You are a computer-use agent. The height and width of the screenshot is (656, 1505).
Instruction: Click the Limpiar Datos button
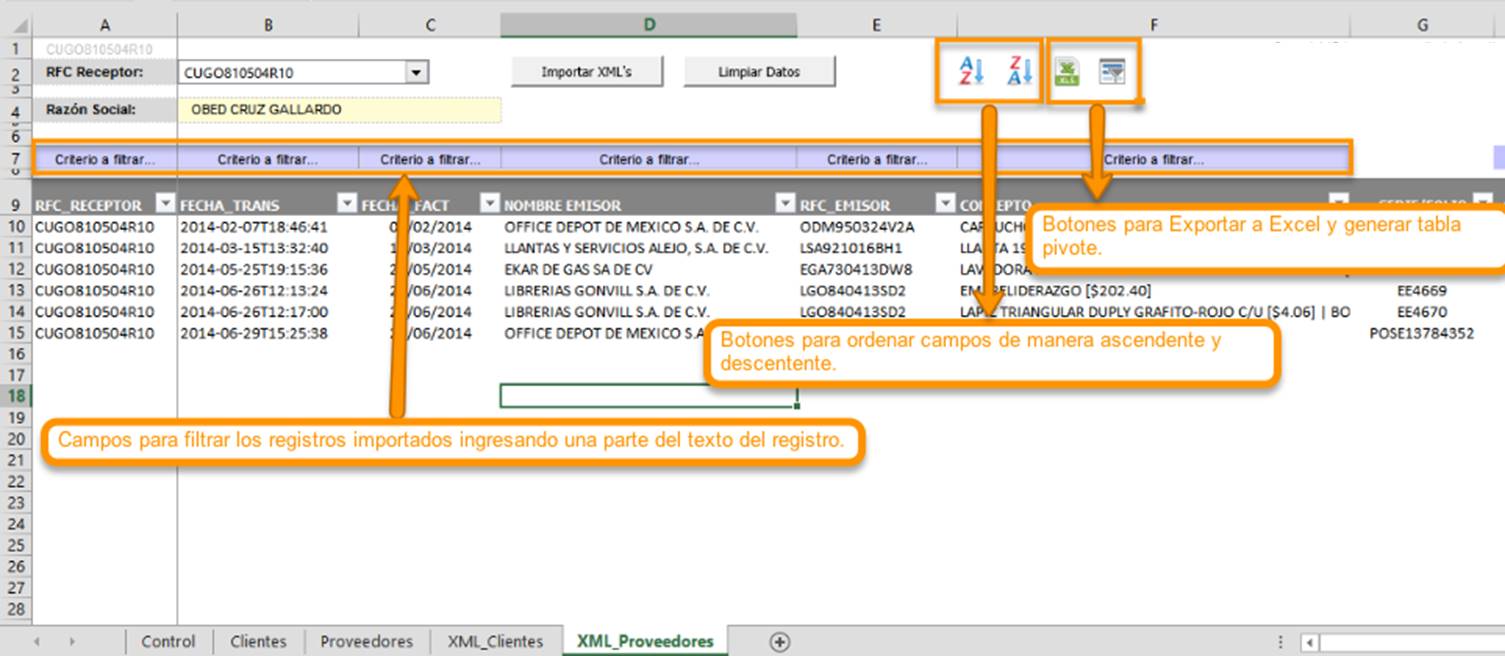click(x=759, y=71)
